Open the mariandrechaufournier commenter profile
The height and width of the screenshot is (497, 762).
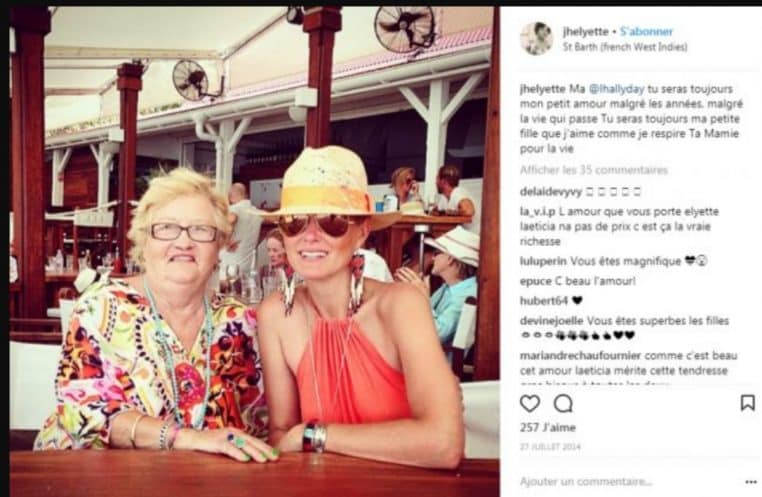[581, 356]
